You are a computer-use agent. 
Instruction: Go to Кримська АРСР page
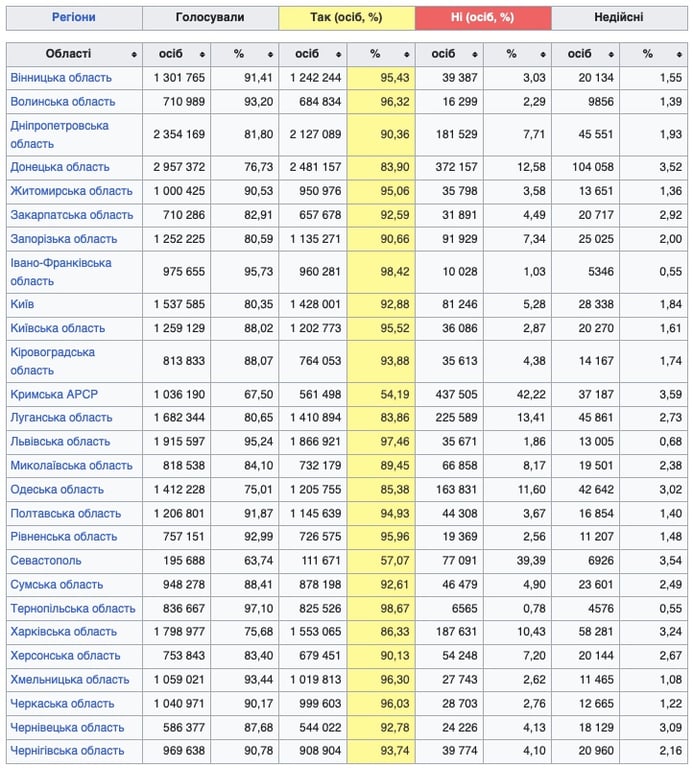pos(54,394)
